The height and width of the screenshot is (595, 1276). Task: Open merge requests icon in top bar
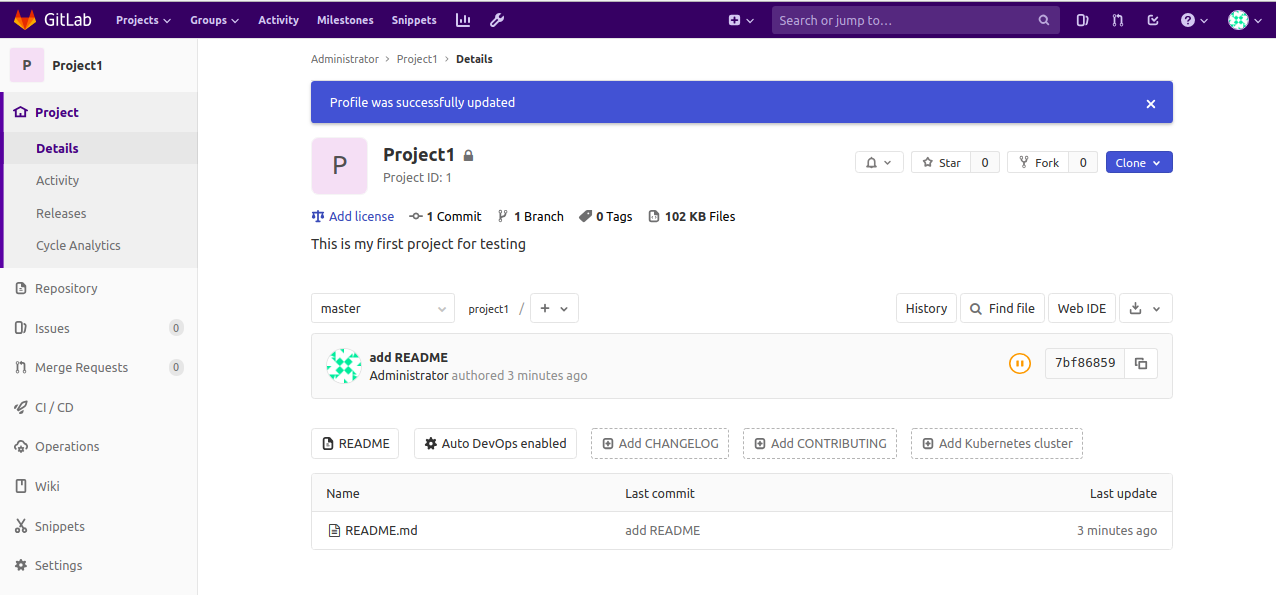(1118, 20)
